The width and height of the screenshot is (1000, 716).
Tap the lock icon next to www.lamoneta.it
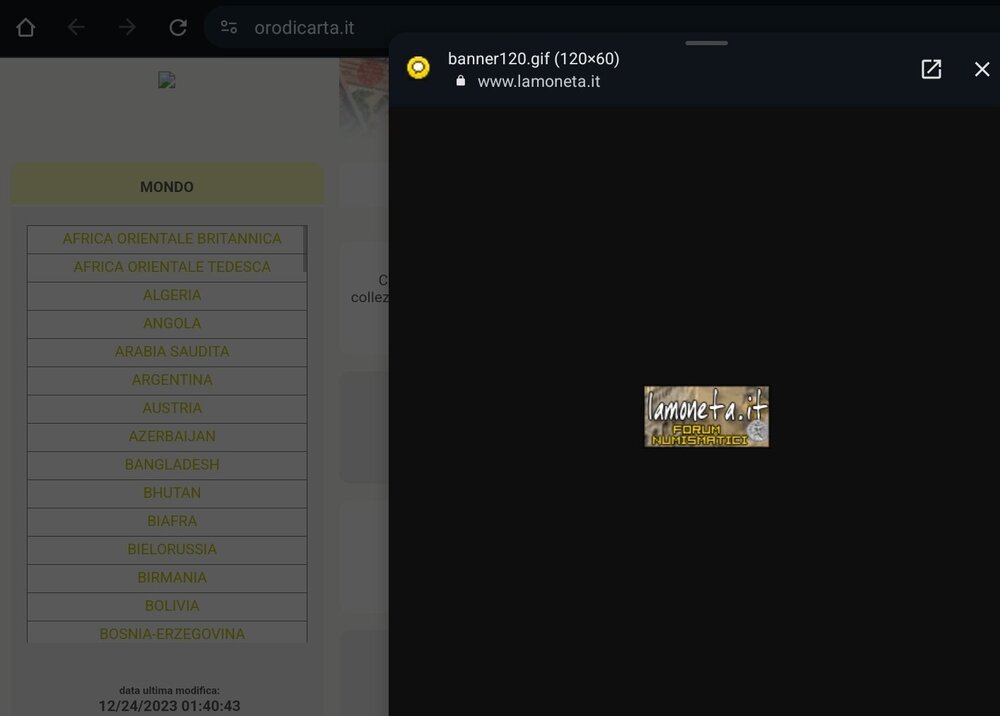460,81
